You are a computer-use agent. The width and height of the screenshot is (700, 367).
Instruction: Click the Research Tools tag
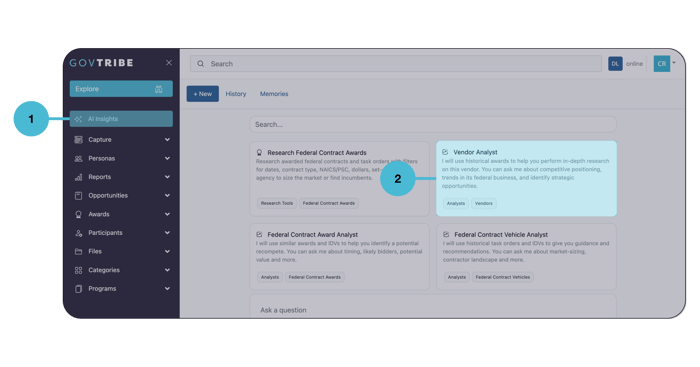[277, 203]
